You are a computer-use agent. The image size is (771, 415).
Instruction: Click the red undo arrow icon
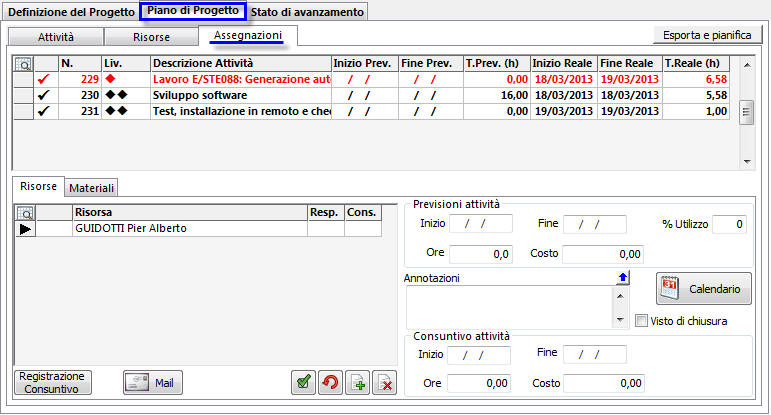point(329,382)
